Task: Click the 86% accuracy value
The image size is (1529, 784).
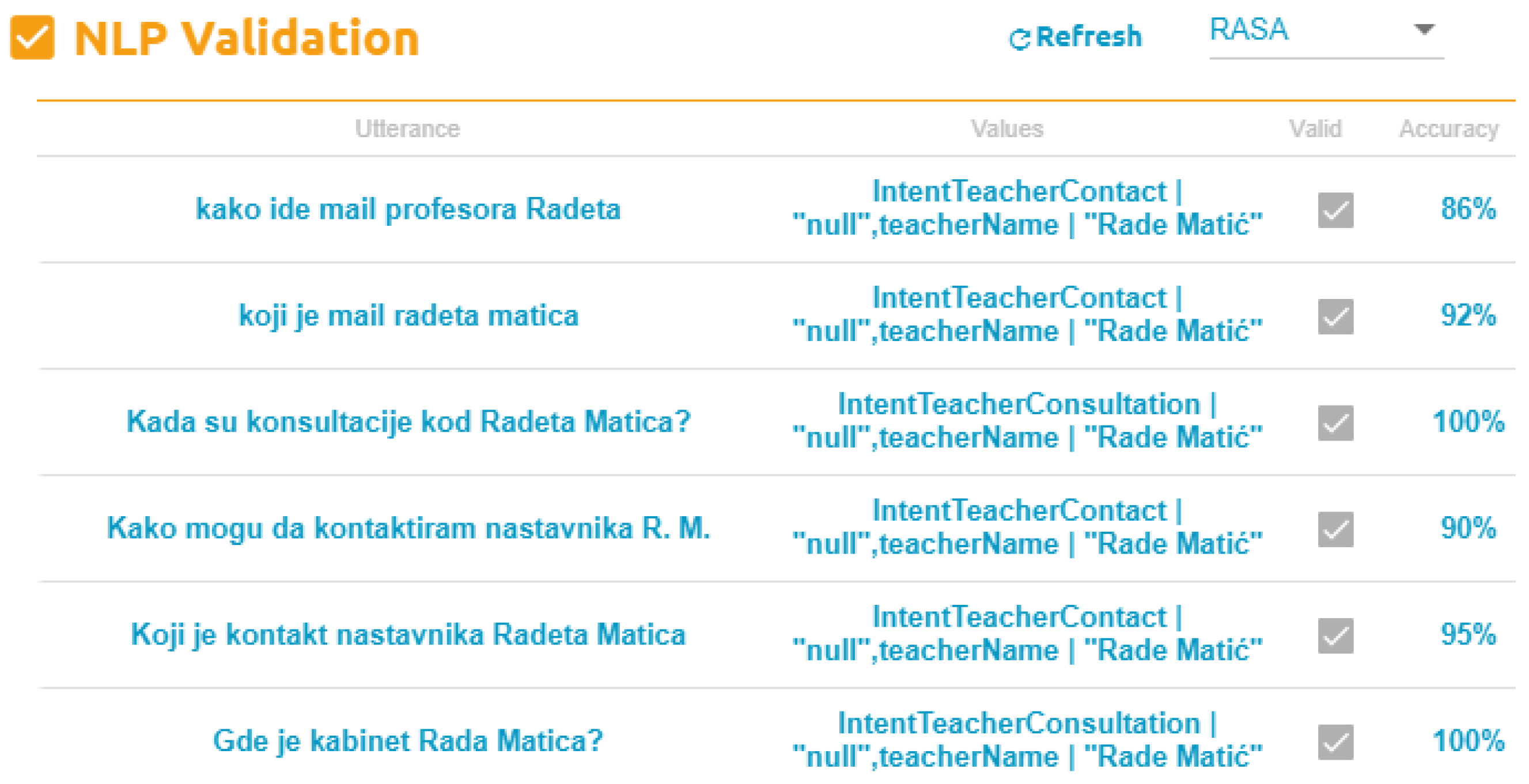Action: (1468, 209)
